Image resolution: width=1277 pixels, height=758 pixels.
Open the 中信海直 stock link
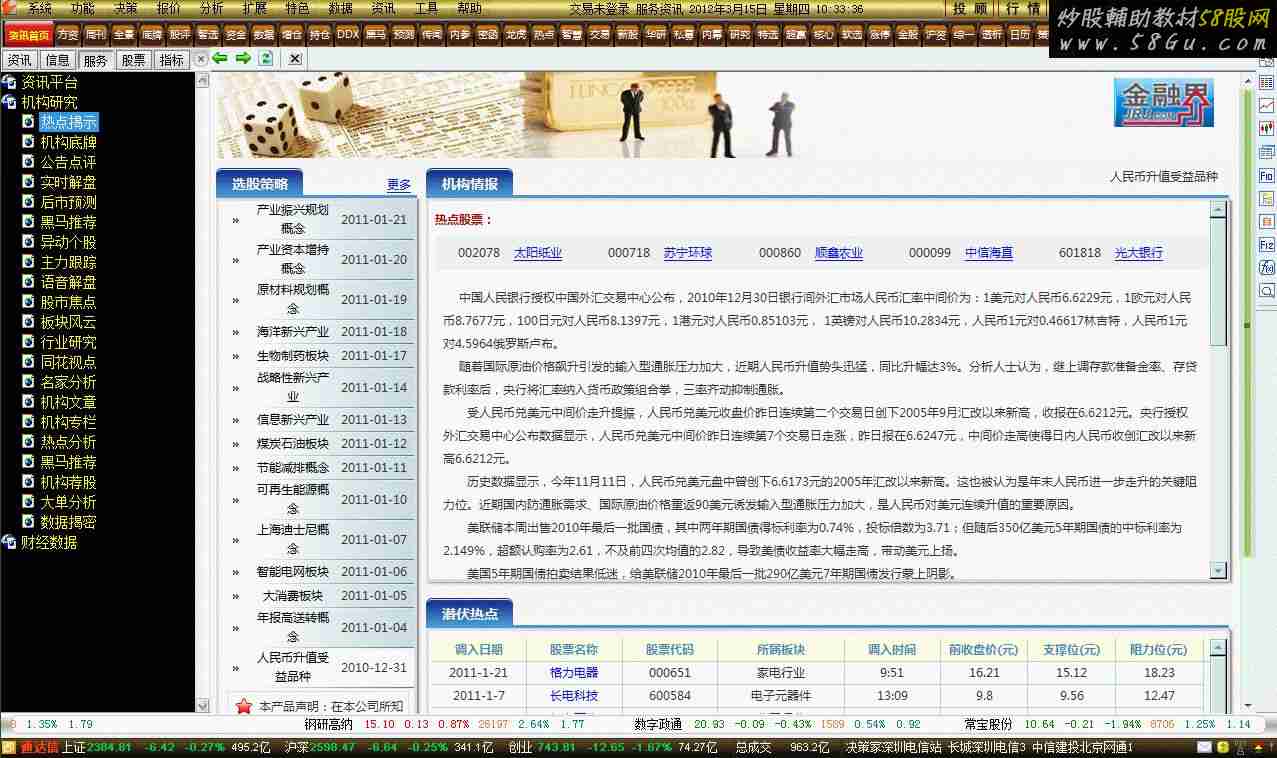[989, 253]
